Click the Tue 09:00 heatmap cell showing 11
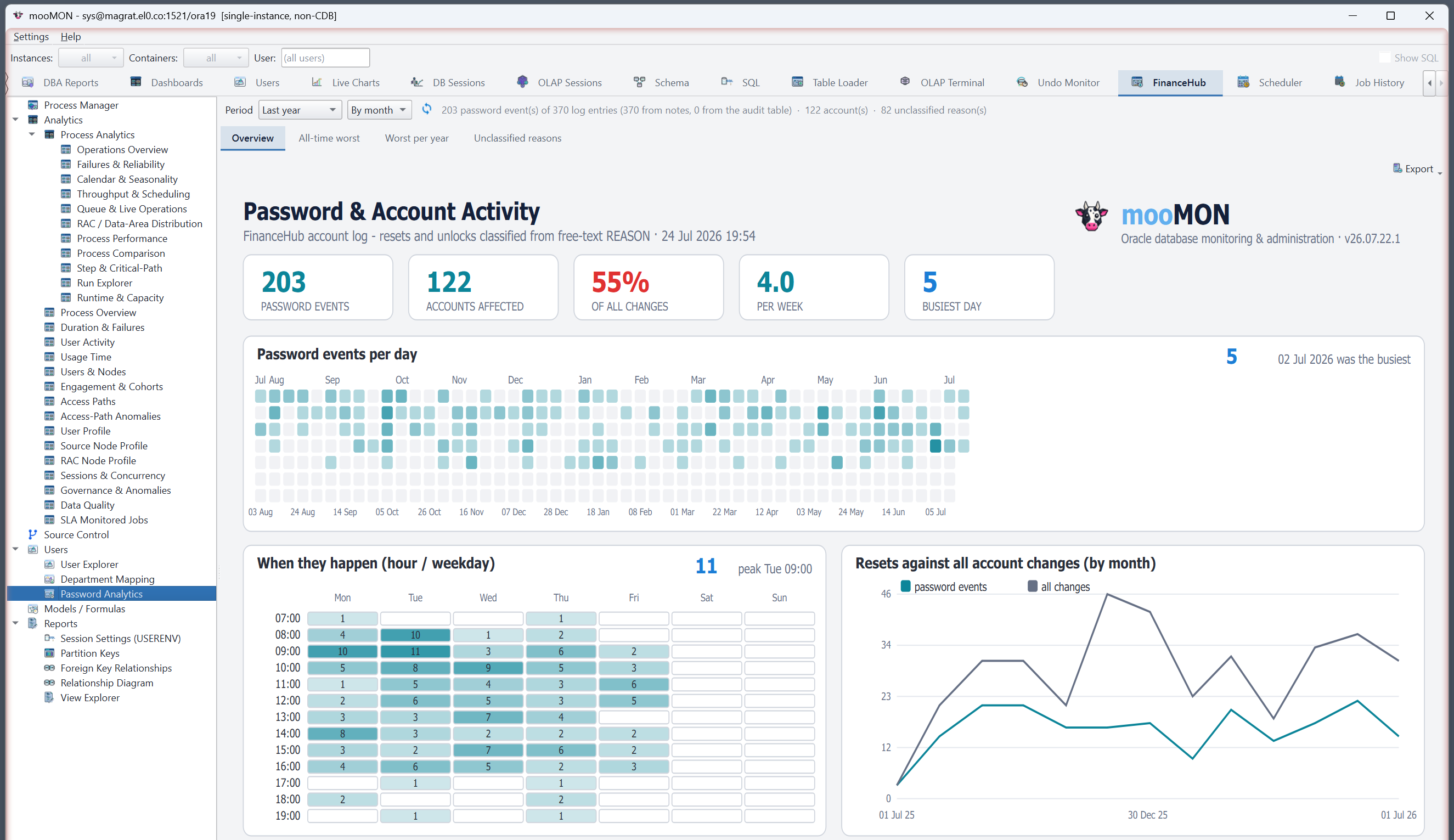Image resolution: width=1454 pixels, height=840 pixels. (415, 651)
